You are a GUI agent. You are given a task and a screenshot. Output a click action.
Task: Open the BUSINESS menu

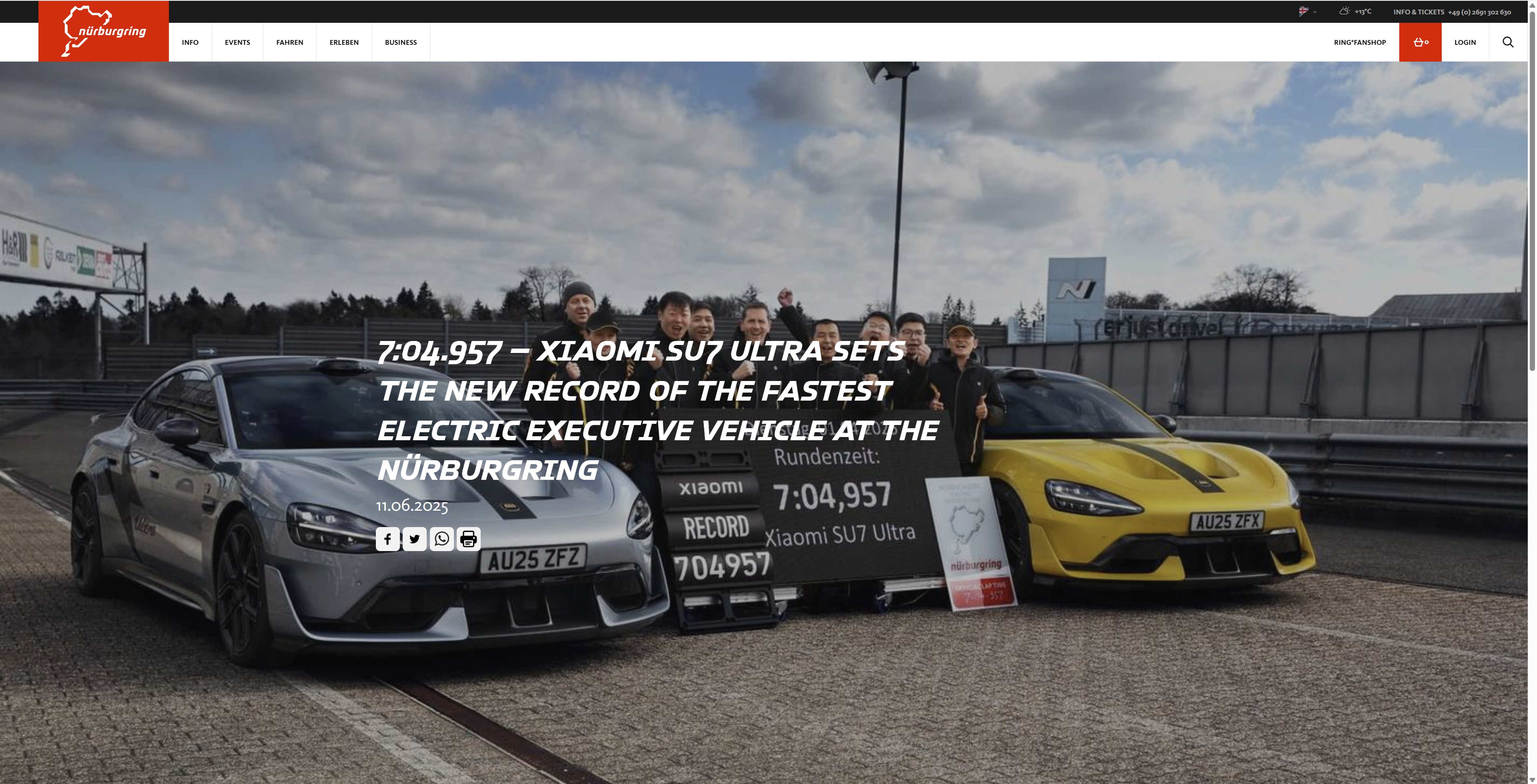pyautogui.click(x=401, y=42)
